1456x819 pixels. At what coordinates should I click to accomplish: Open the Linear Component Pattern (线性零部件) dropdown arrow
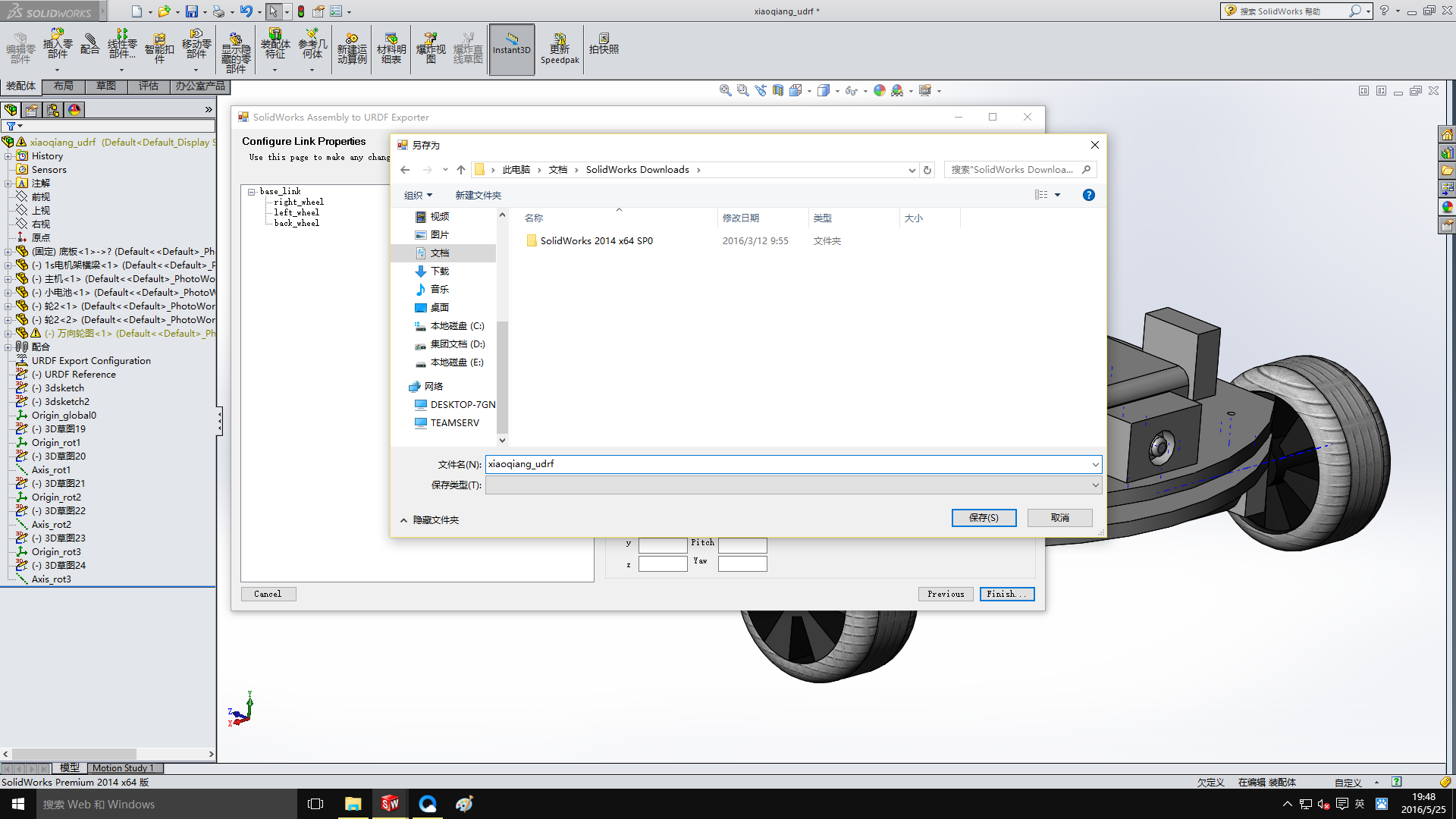point(121,71)
